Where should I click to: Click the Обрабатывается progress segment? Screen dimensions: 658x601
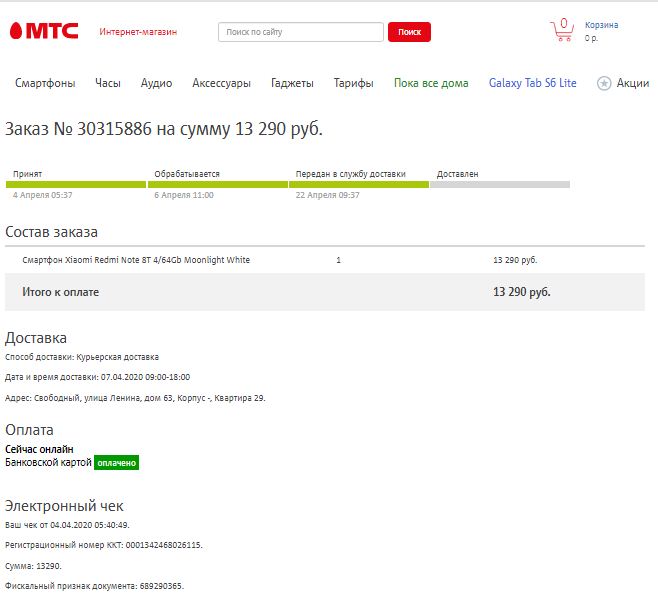point(218,184)
